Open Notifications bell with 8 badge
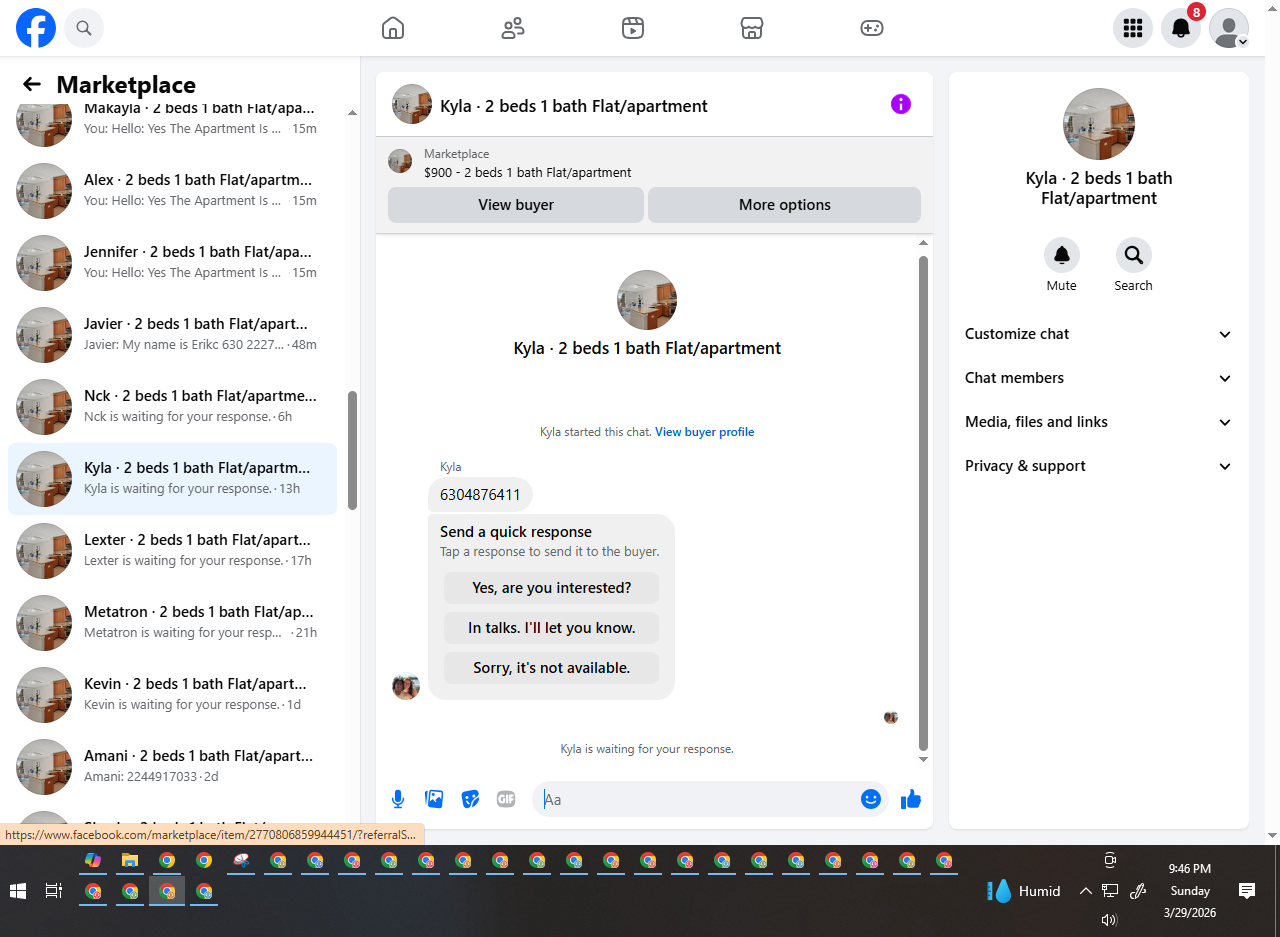Viewport: 1280px width, 937px height. (1181, 28)
